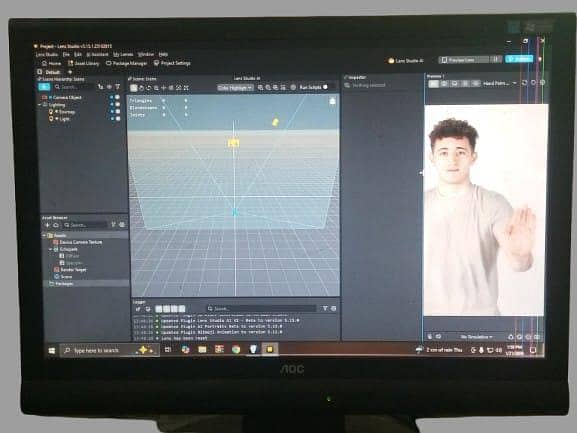This screenshot has width=577, height=433.
Task: Add a new layout with the plus icon
Action: coord(70,72)
